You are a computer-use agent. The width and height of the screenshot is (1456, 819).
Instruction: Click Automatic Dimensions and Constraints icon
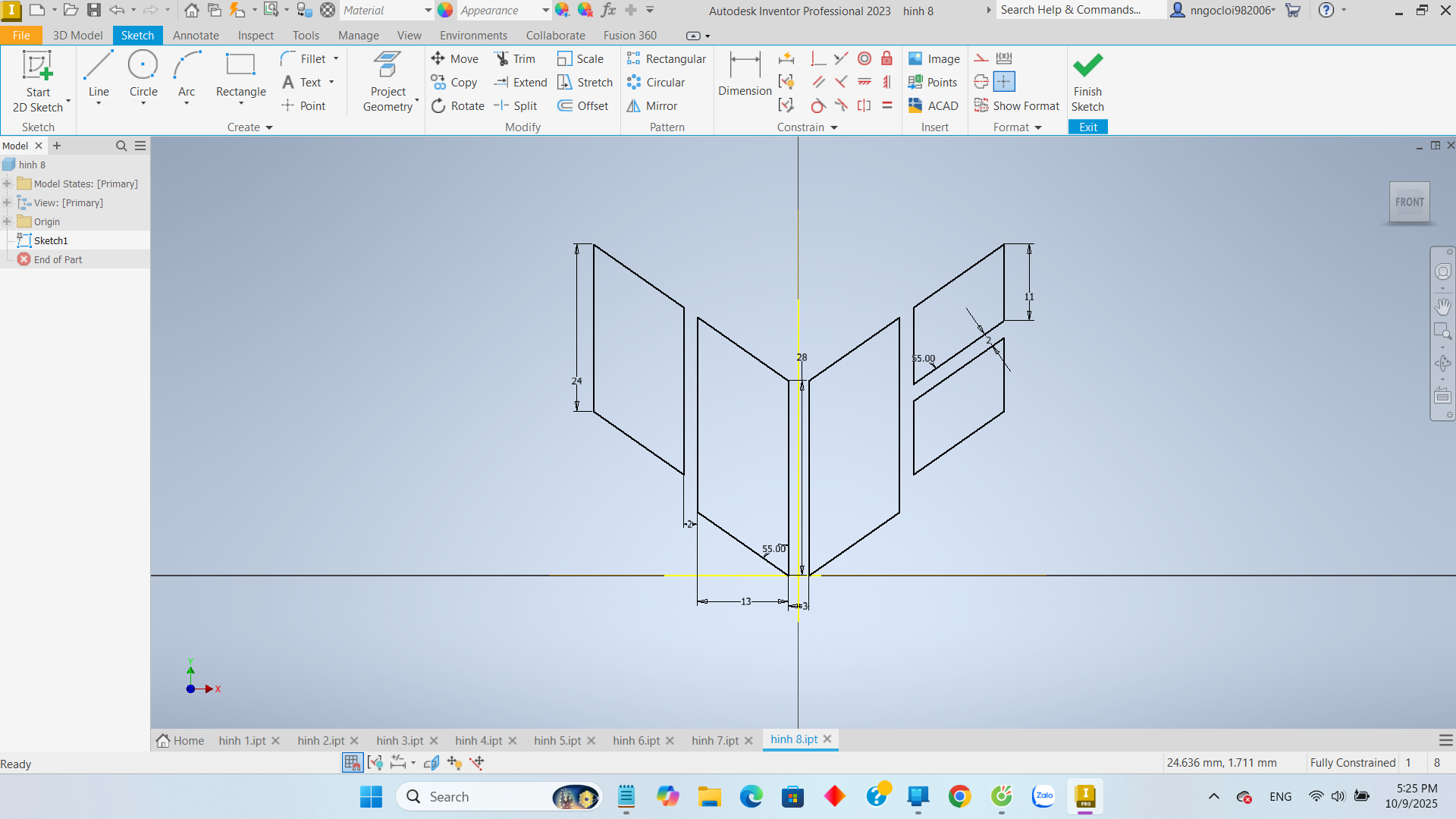[786, 59]
